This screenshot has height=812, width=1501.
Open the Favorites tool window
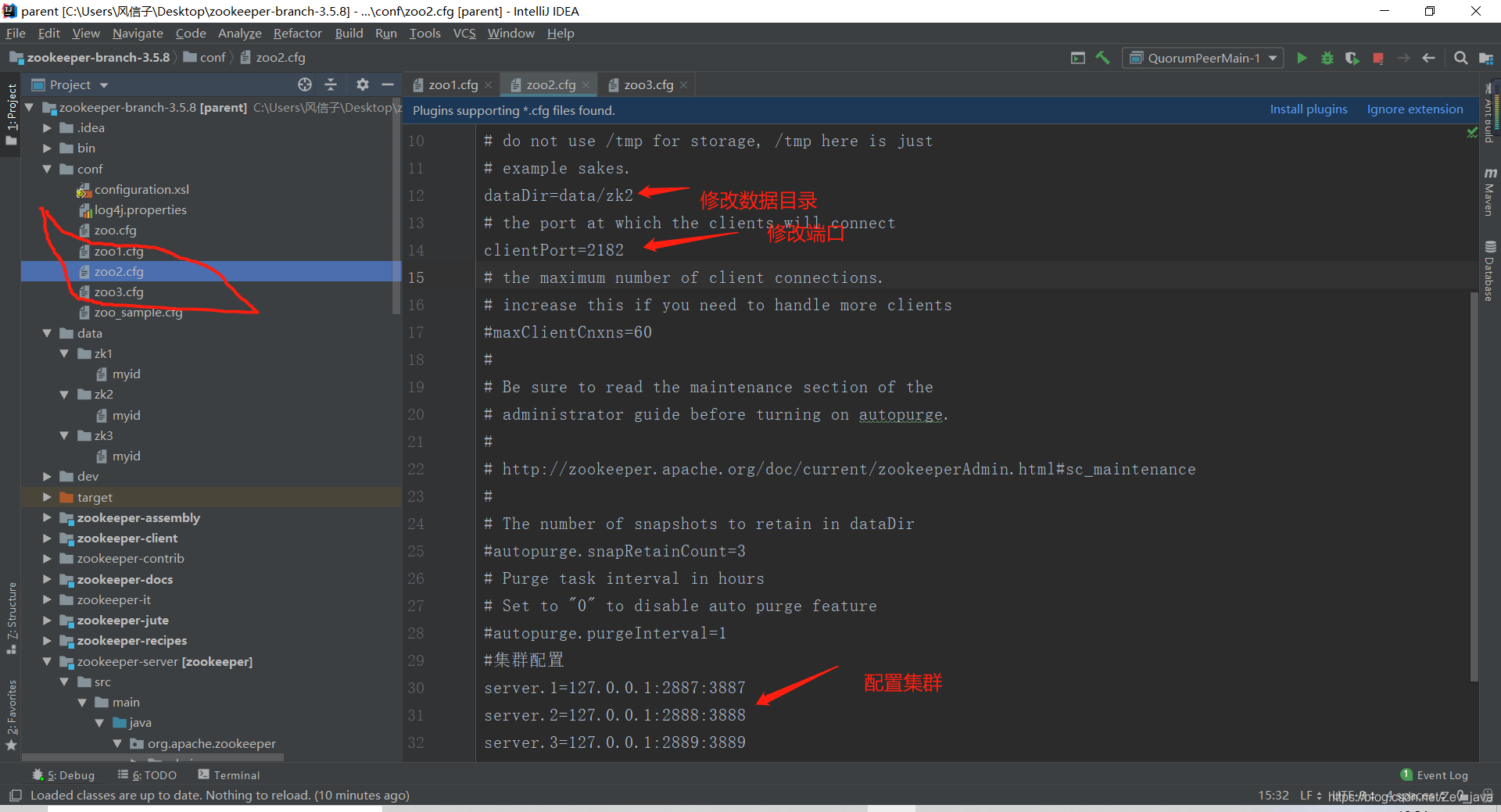pos(11,715)
